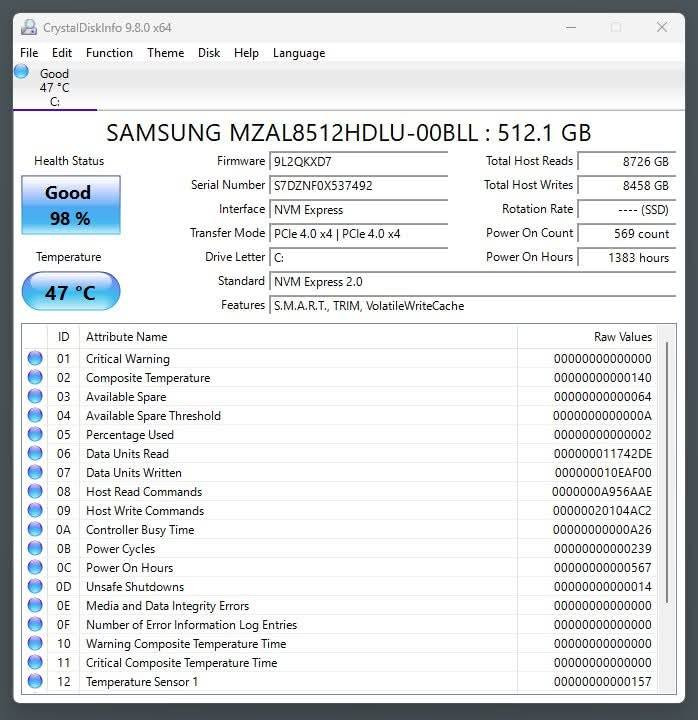The image size is (698, 720).
Task: Click status orb for Percentage Used row
Action: tap(35, 434)
